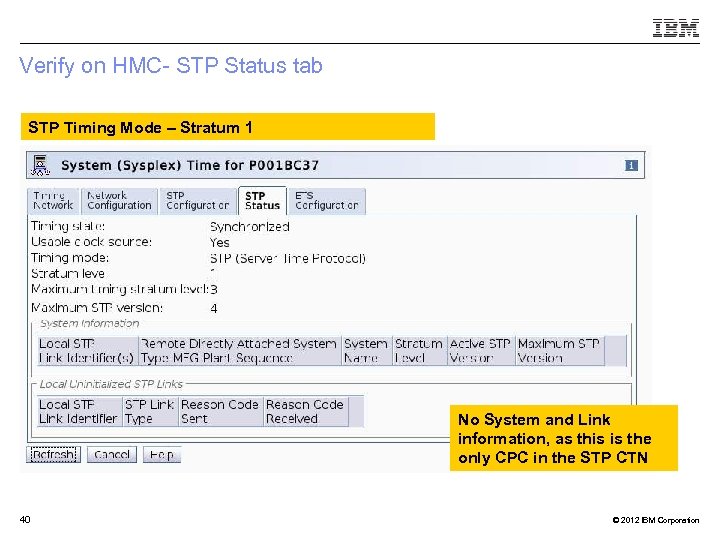The width and height of the screenshot is (720, 540).
Task: Click the yellow "No System and Link information" note
Action: pos(564,438)
